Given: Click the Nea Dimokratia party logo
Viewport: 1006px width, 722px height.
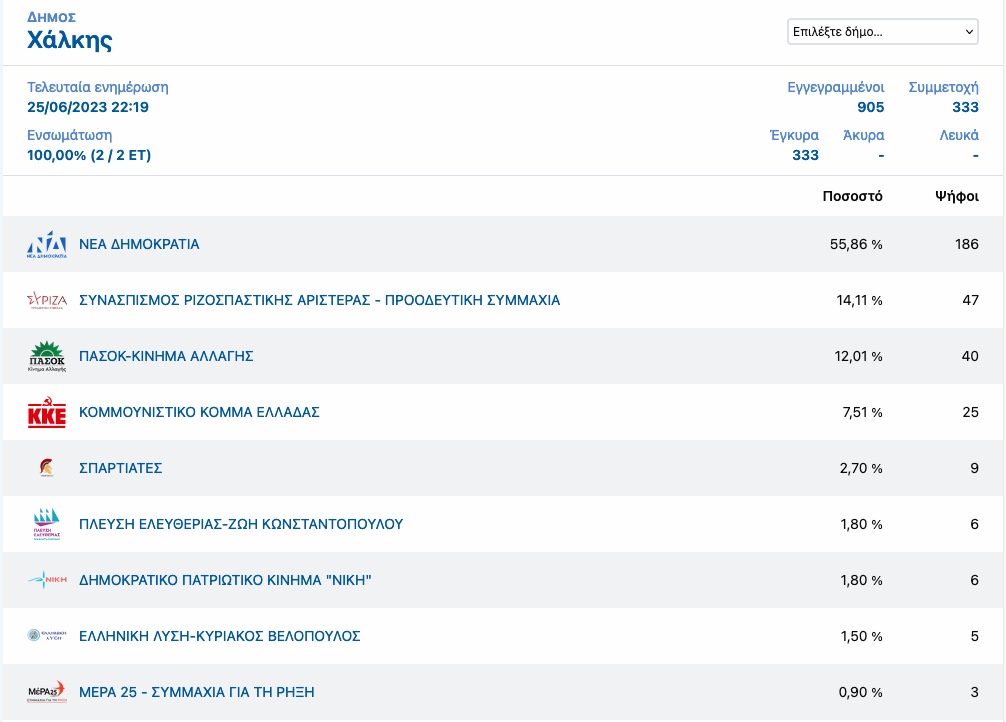Looking at the screenshot, I should pos(47,244).
